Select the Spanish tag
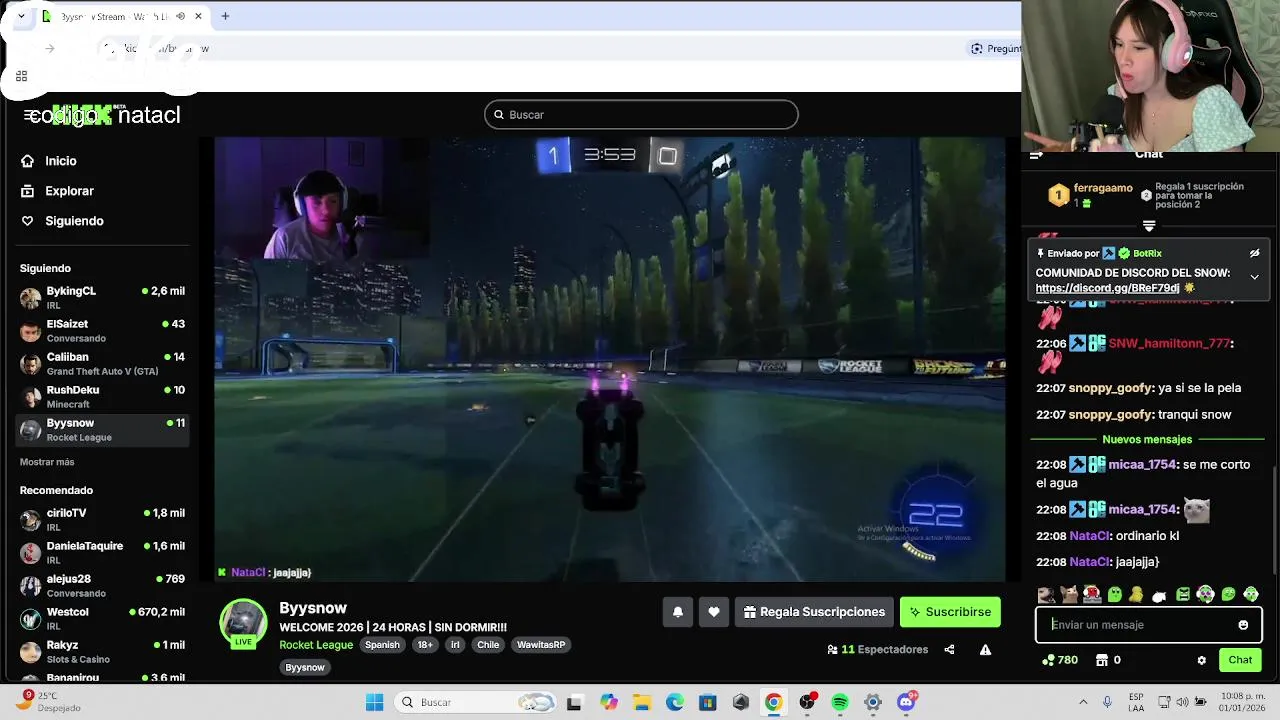1280x720 pixels. (382, 645)
